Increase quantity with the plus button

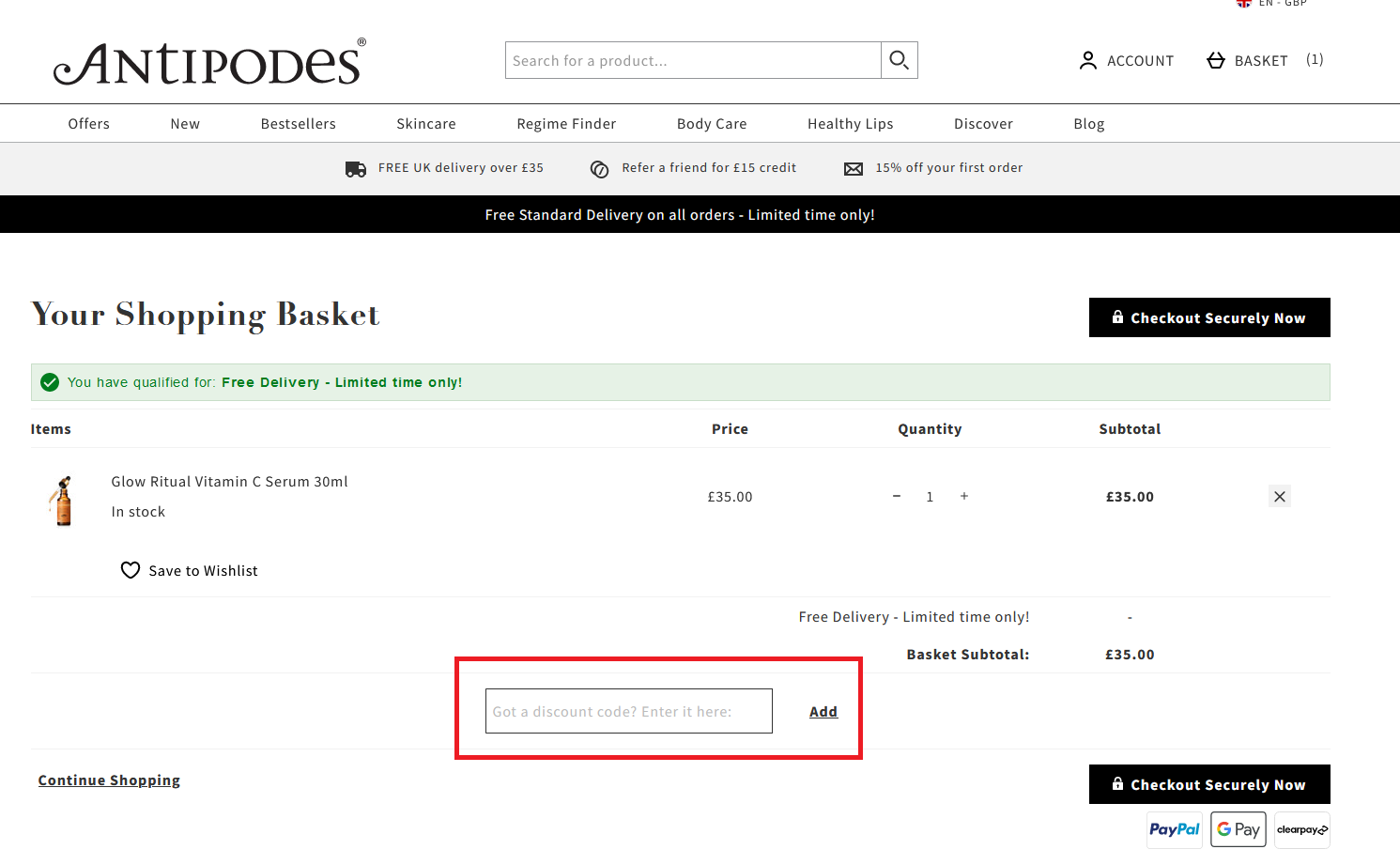[964, 496]
